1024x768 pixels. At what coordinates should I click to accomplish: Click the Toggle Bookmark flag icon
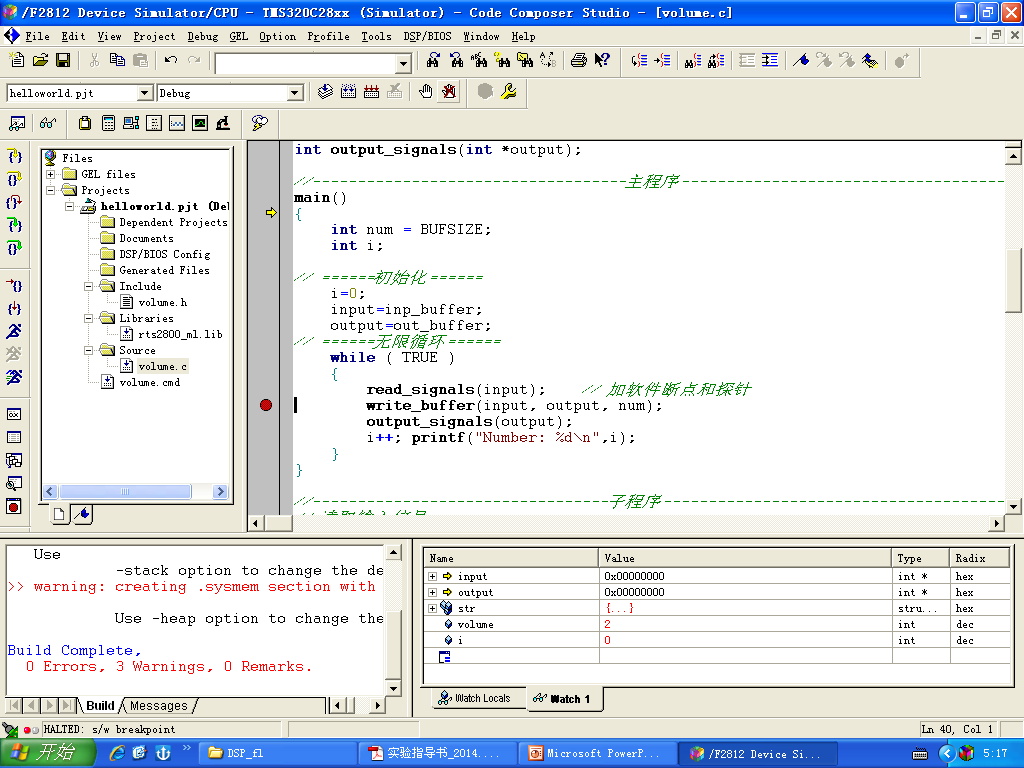coord(801,61)
